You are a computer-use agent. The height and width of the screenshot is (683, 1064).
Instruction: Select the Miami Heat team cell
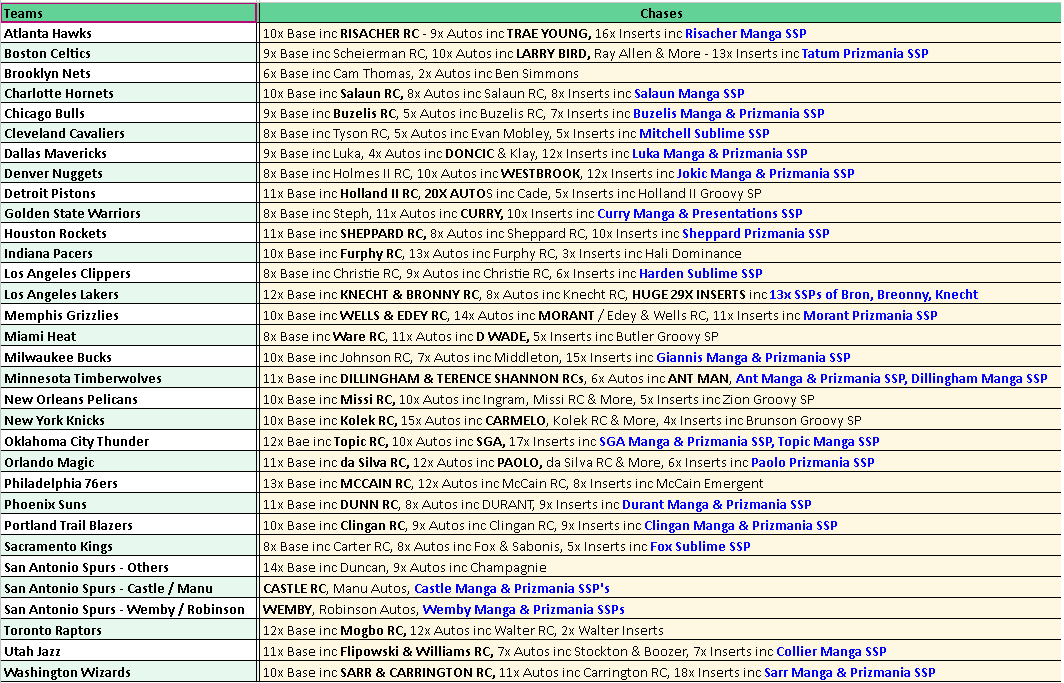click(128, 336)
